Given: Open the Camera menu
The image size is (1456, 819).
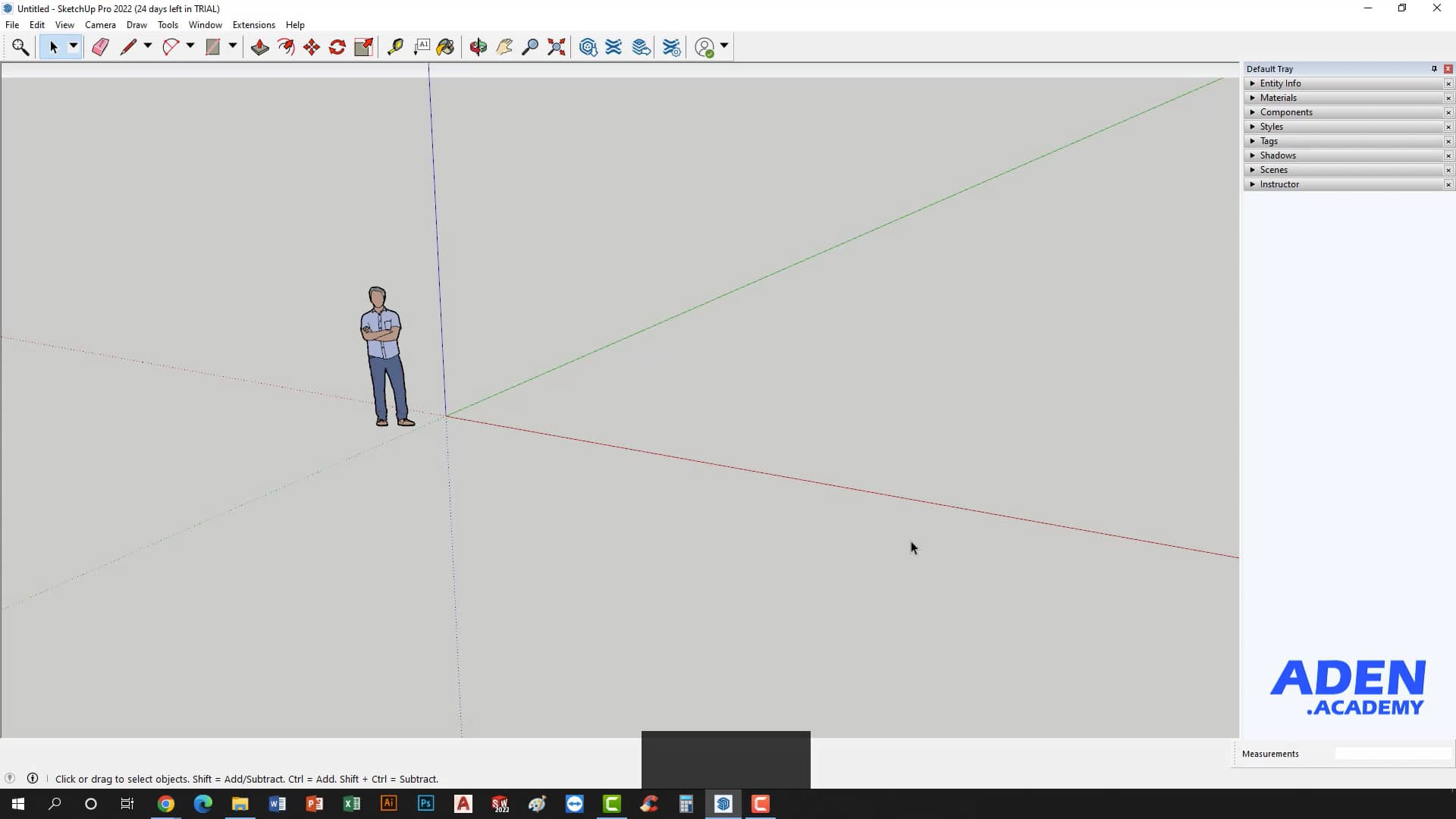Looking at the screenshot, I should coord(100,24).
